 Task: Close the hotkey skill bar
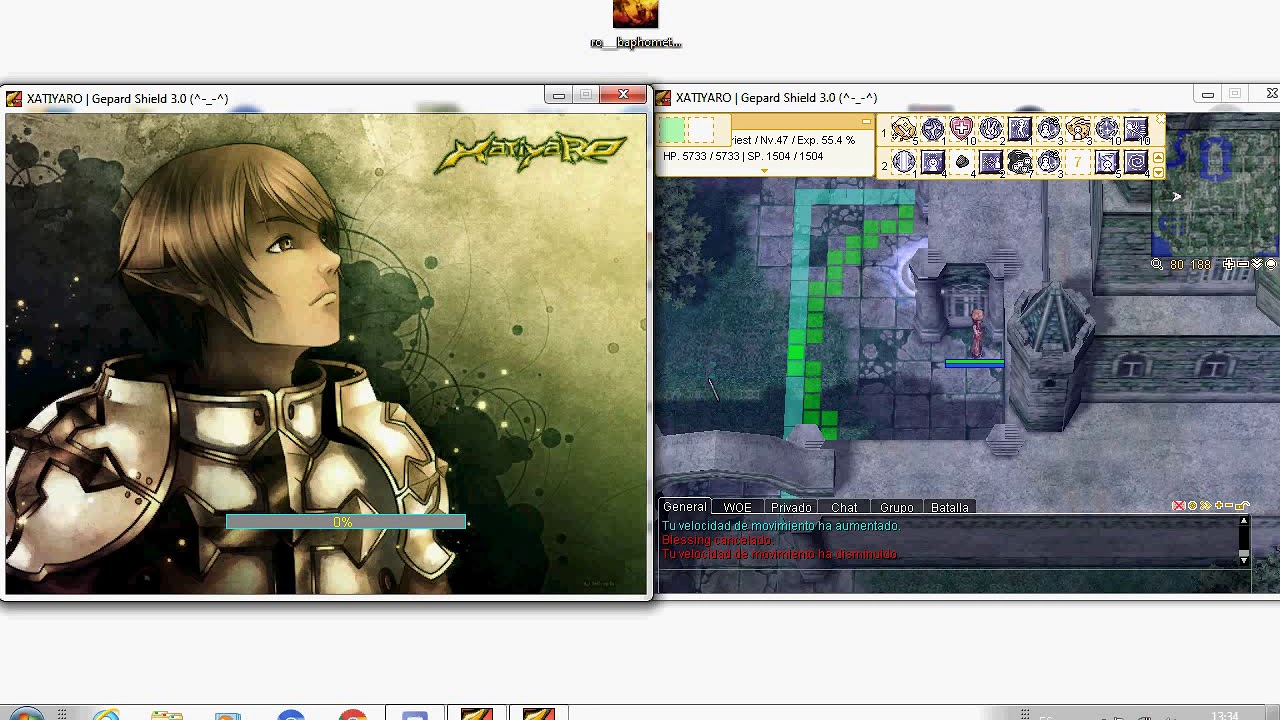click(x=1160, y=120)
